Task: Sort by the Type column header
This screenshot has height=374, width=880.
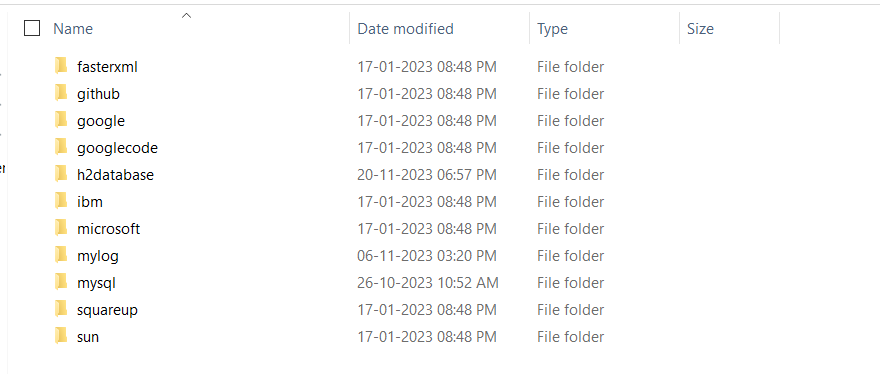Action: [552, 29]
